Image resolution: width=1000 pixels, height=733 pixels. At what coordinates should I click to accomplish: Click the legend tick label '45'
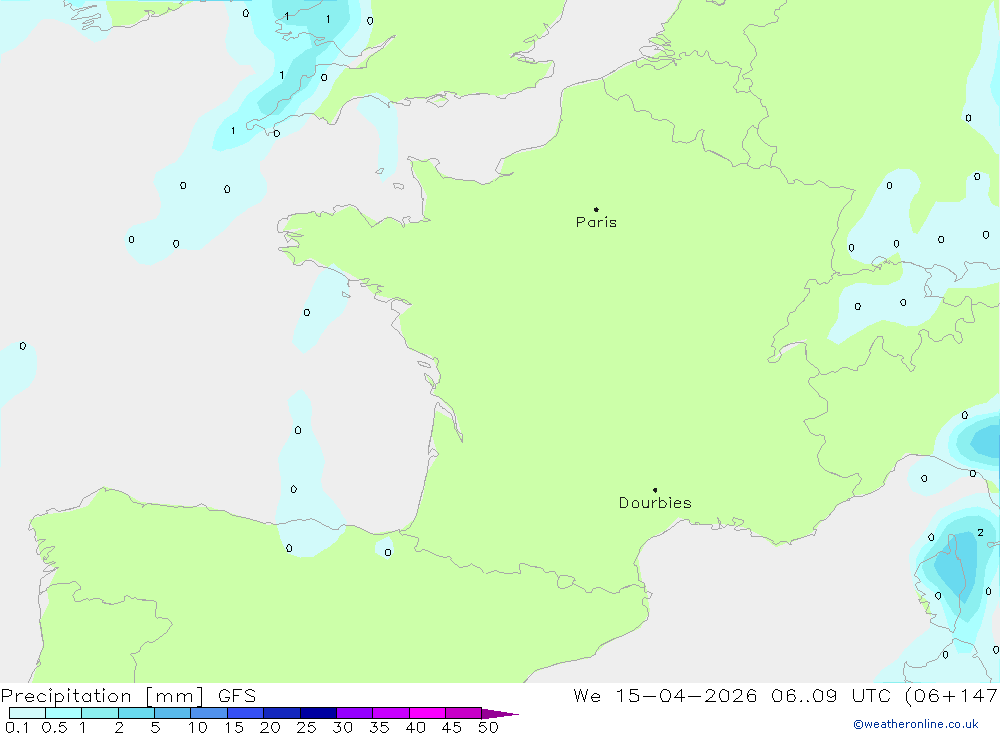pos(452,727)
